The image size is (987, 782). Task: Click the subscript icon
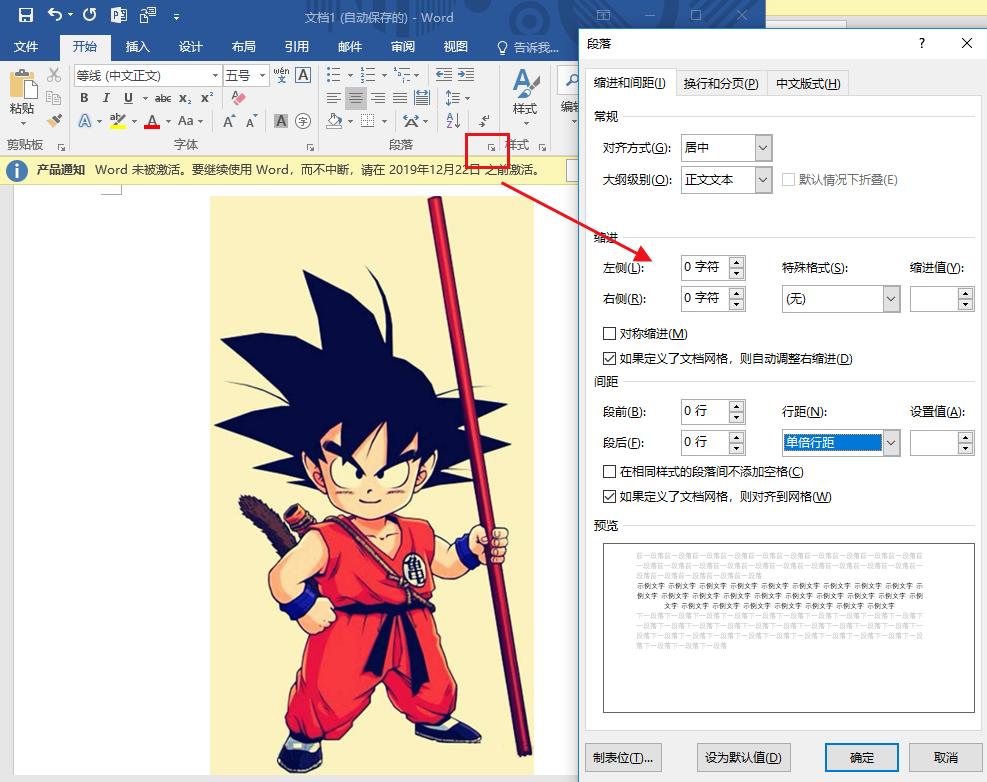pos(186,98)
